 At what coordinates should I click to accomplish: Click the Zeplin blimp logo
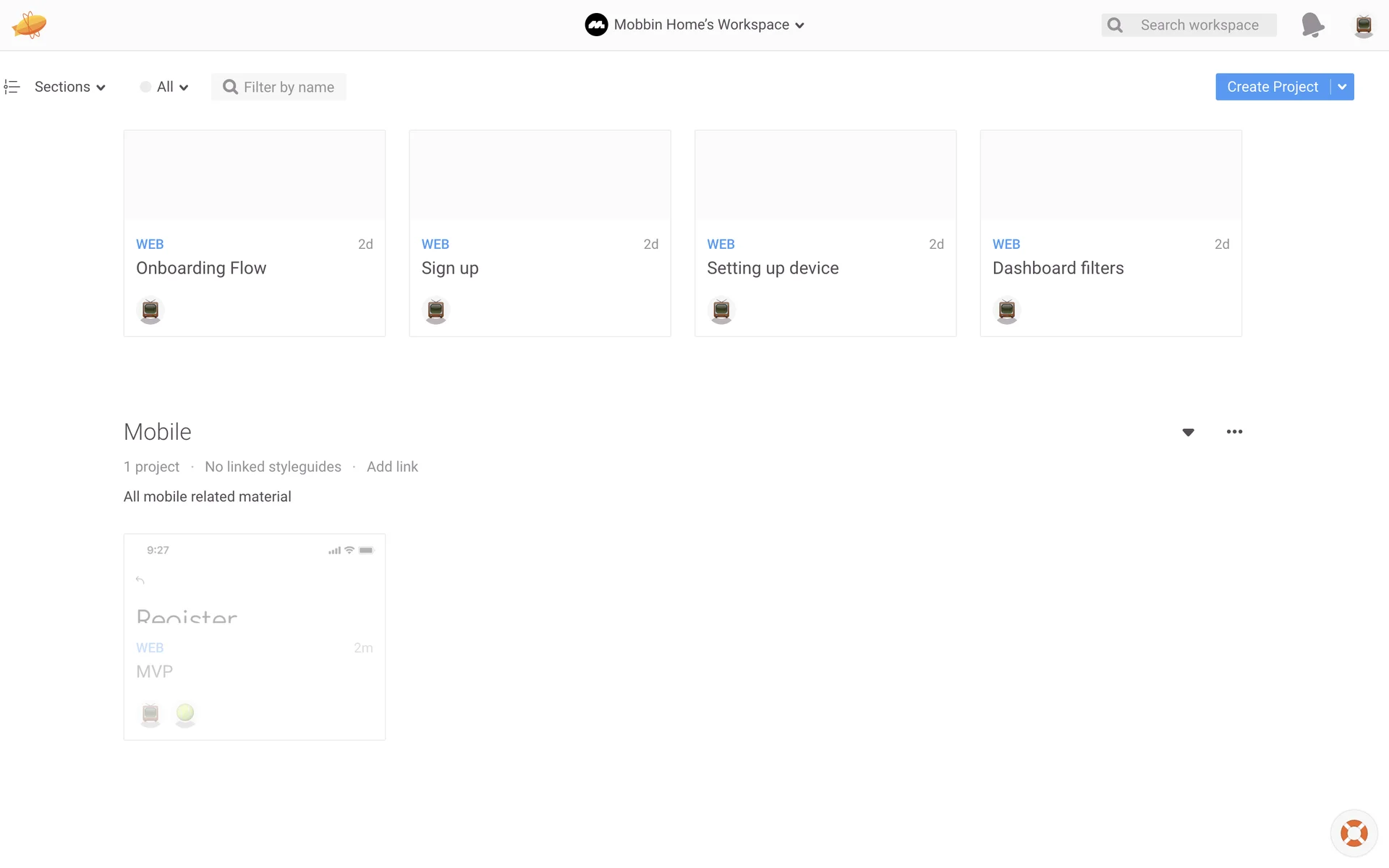pos(29,25)
